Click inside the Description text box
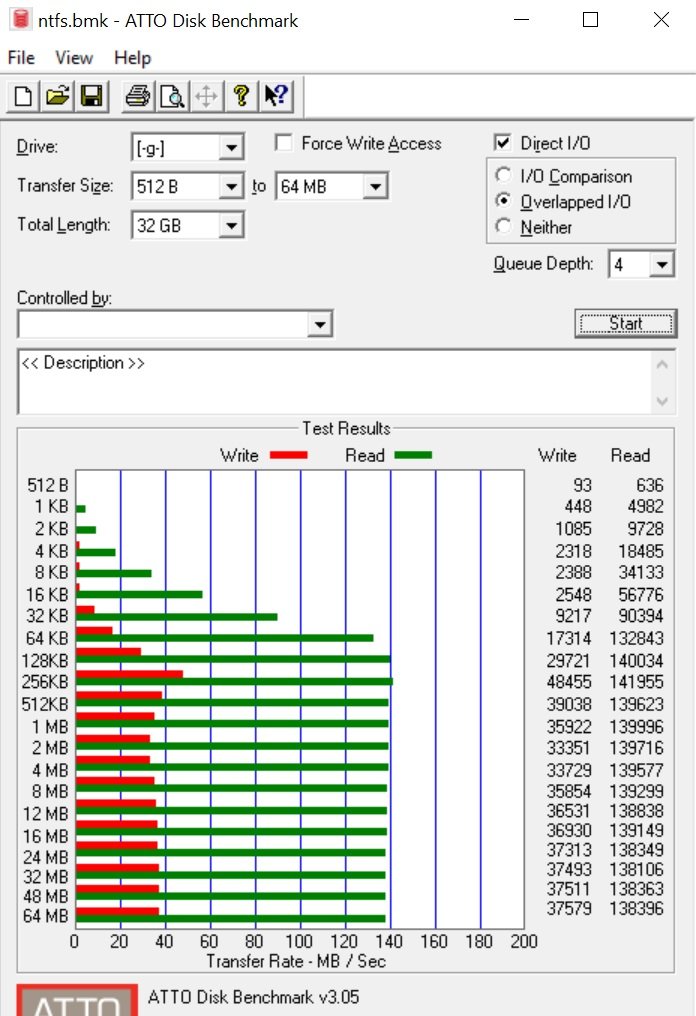Screen dimensions: 696x1016 336,382
